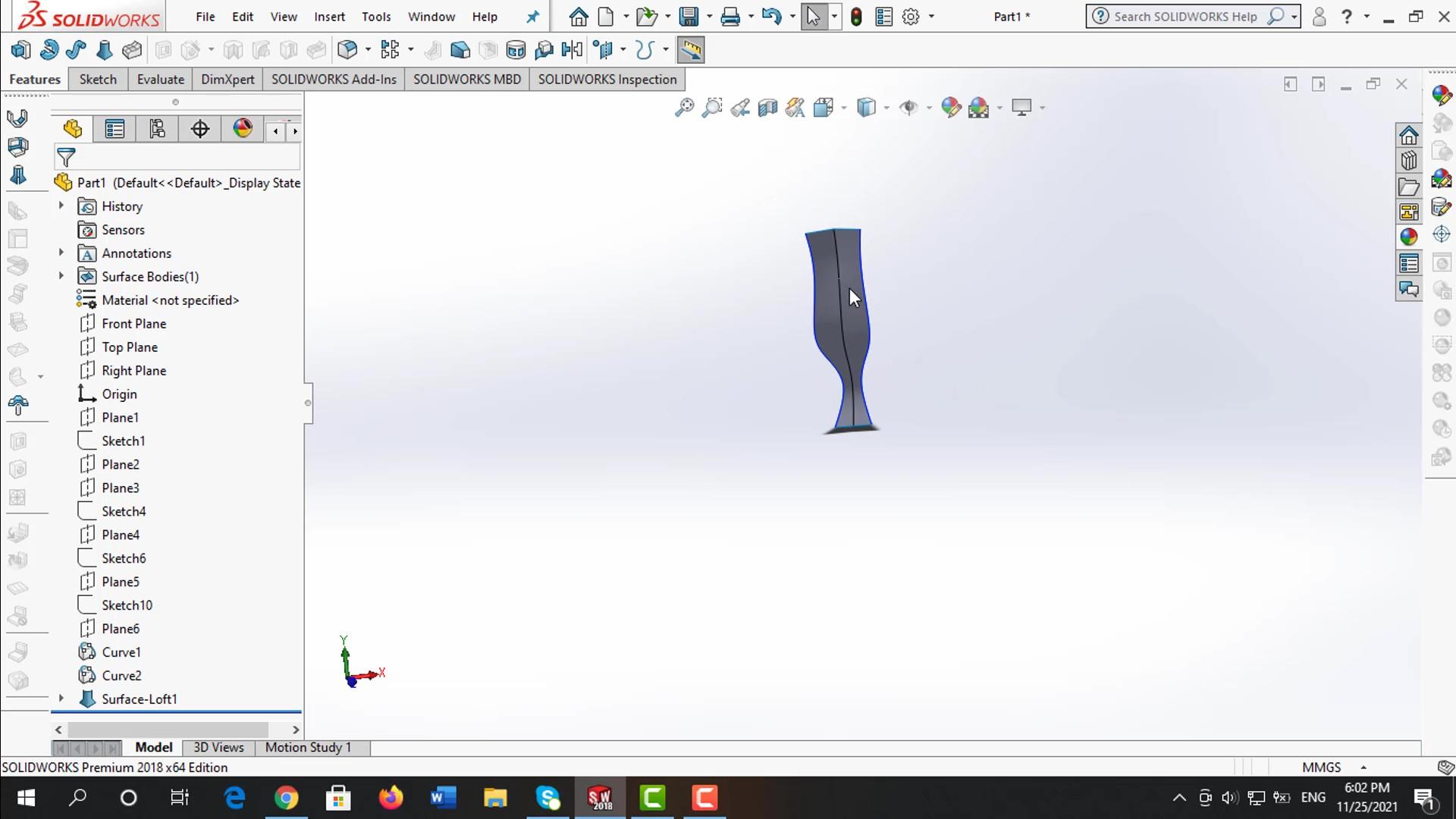Expand the History tree node
The width and height of the screenshot is (1456, 819).
pos(61,206)
